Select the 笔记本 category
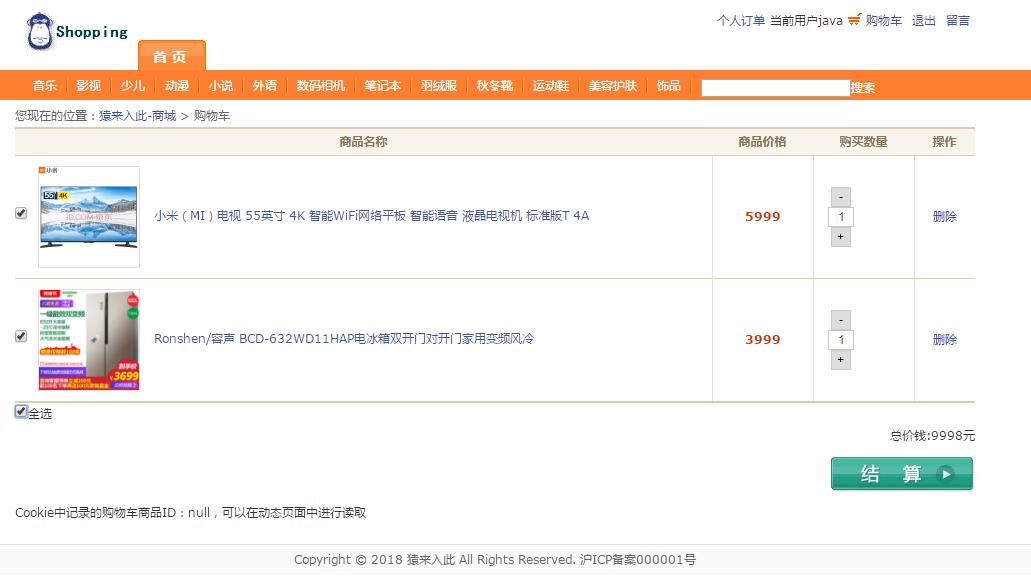This screenshot has width=1031, height=582. [383, 86]
